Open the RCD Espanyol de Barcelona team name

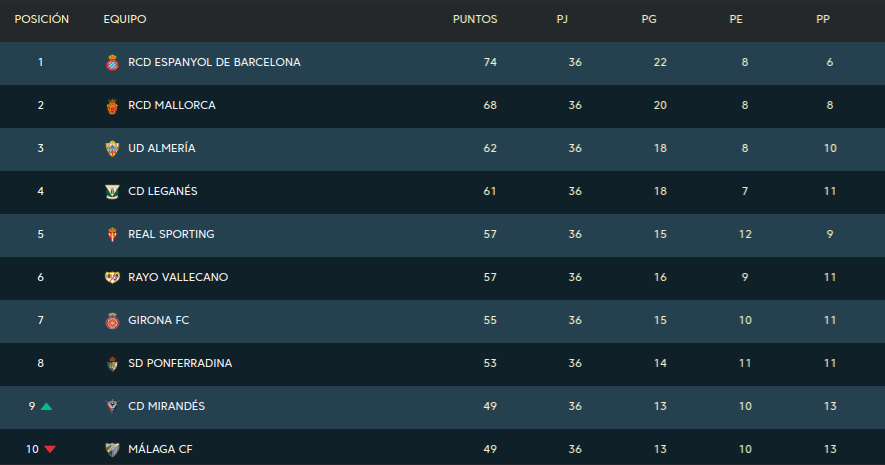214,62
